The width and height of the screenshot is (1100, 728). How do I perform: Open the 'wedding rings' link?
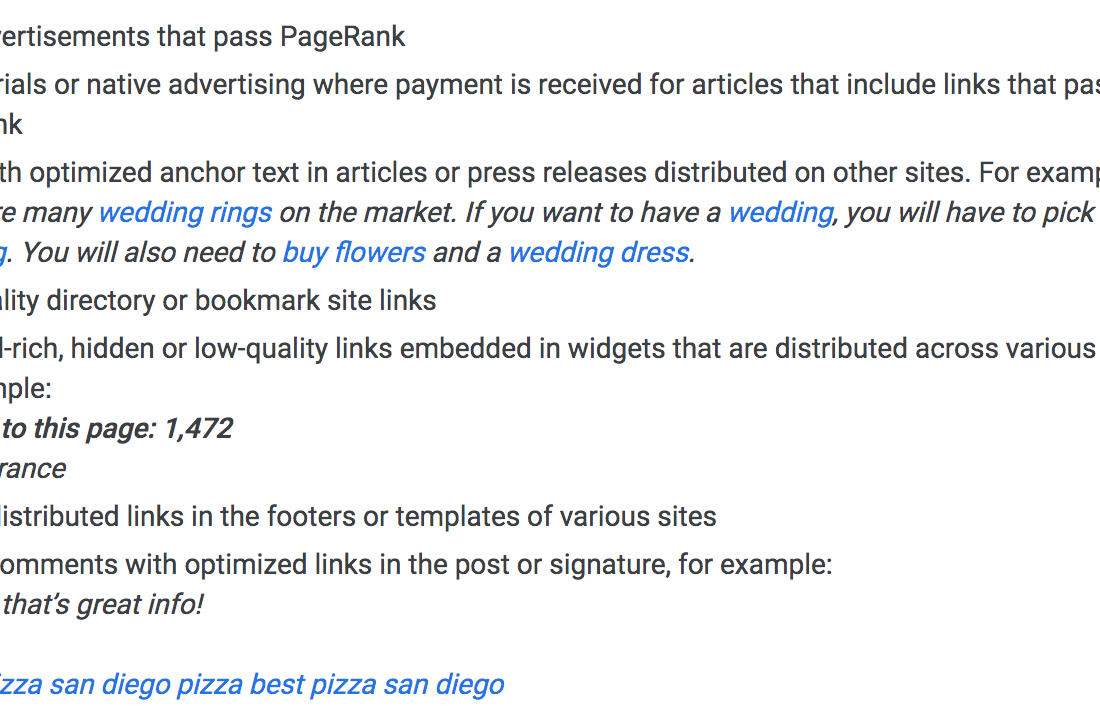185,213
